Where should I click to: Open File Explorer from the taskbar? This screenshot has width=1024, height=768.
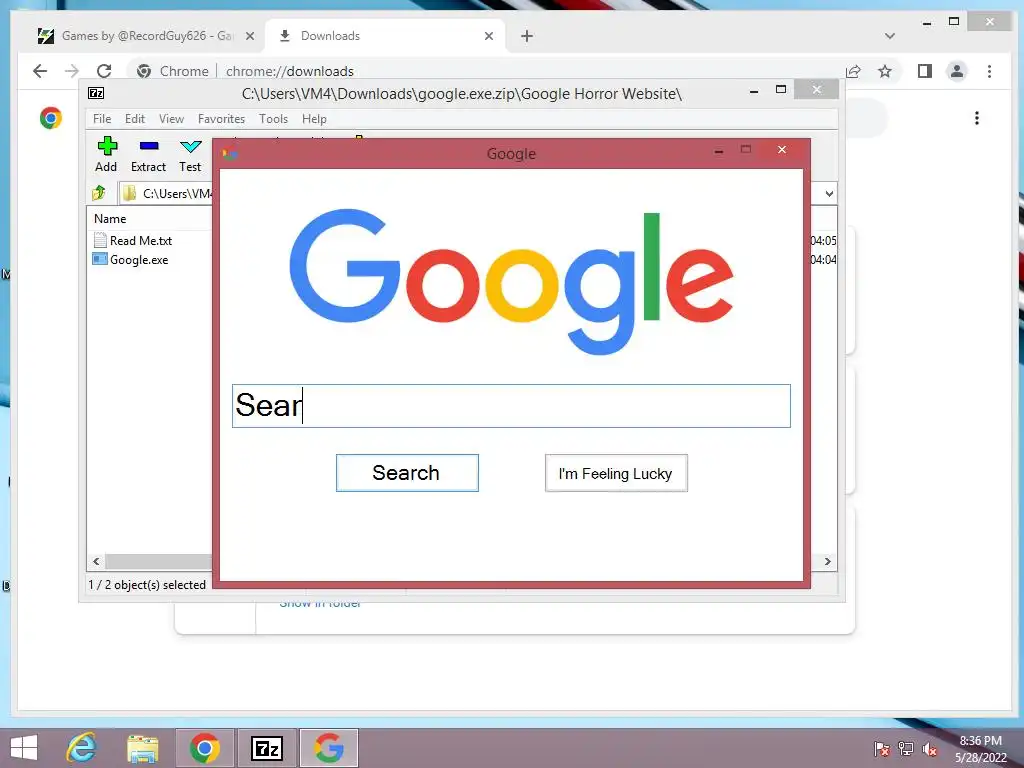142,748
